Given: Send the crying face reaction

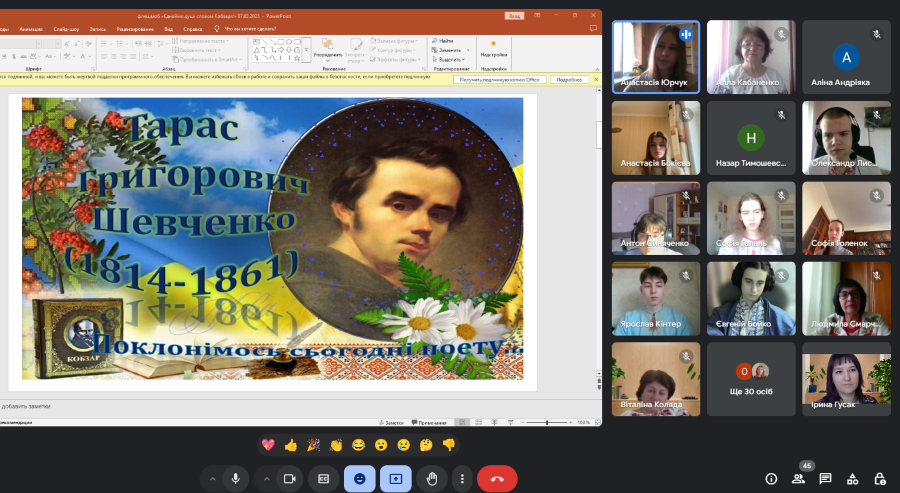Looking at the screenshot, I should pos(404,445).
